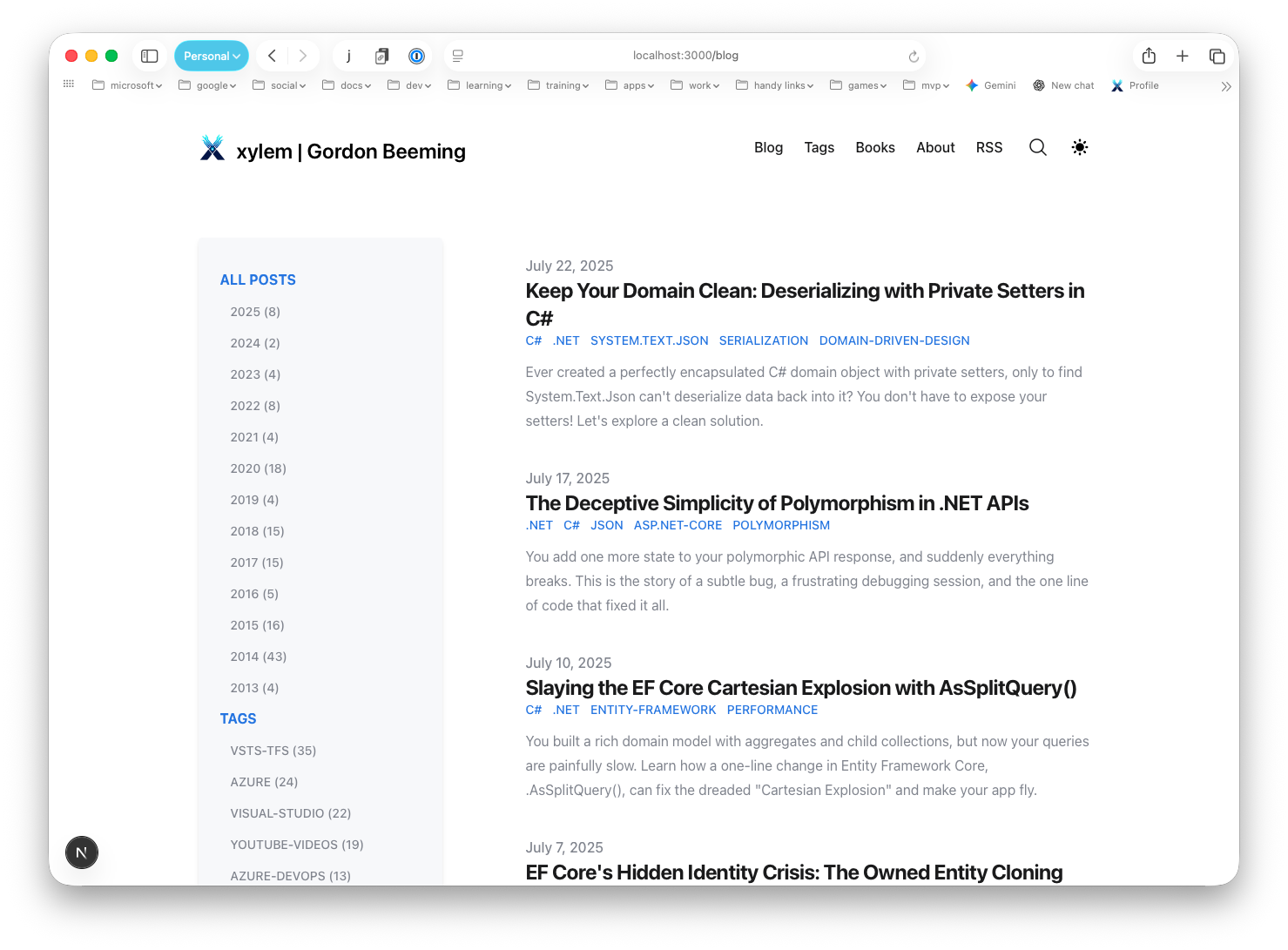Viewport: 1288px width, 950px height.
Task: Open the YOUTUBE-VIDEOS (19) tag
Action: pyautogui.click(x=297, y=845)
